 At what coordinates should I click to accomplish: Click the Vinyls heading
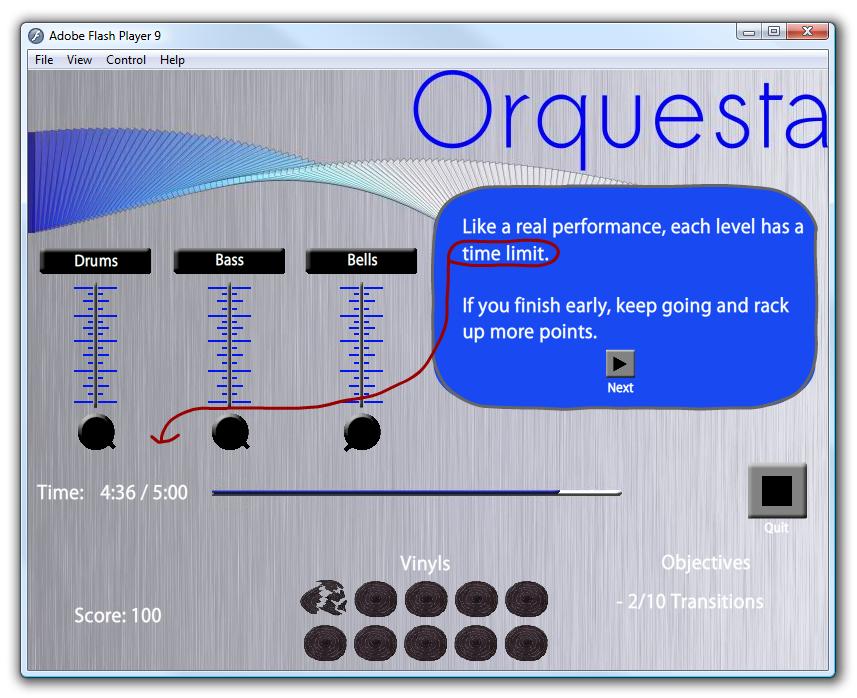click(x=425, y=563)
